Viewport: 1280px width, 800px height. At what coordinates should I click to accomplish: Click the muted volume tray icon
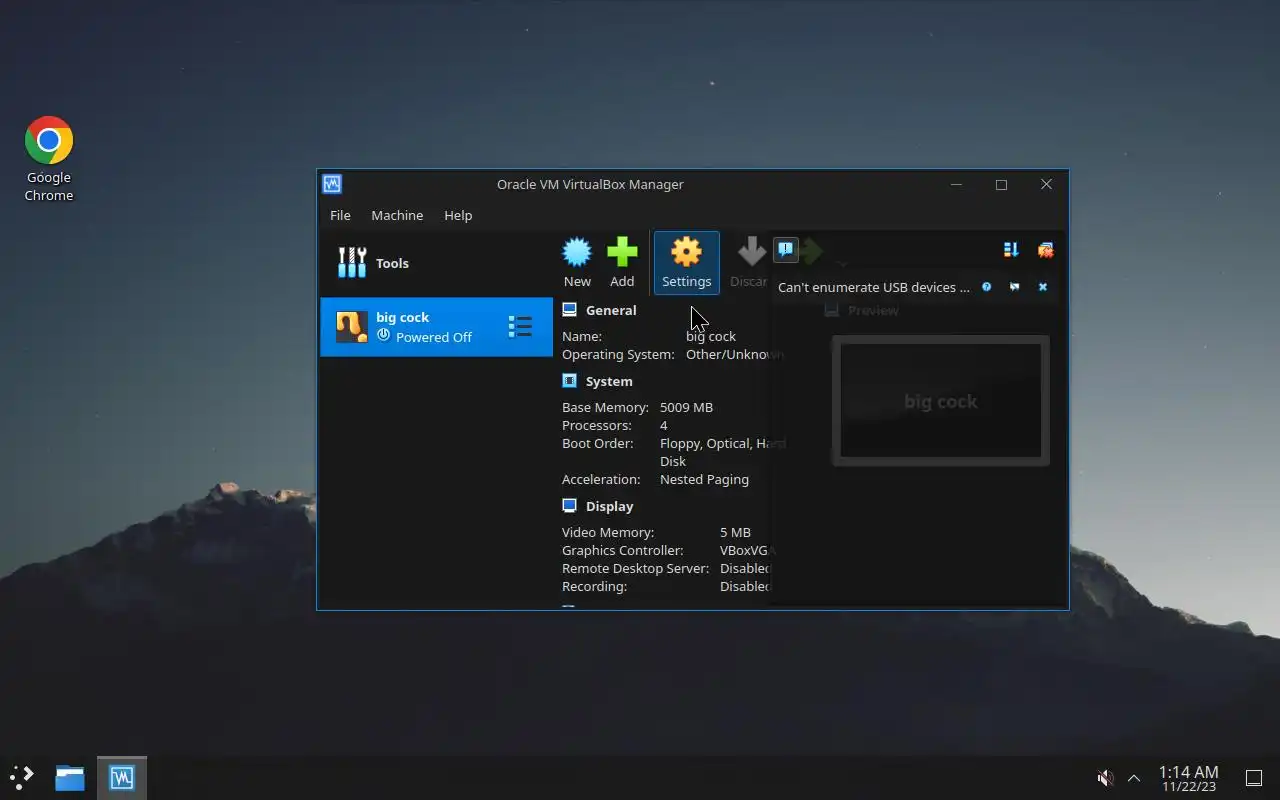[x=1105, y=778]
